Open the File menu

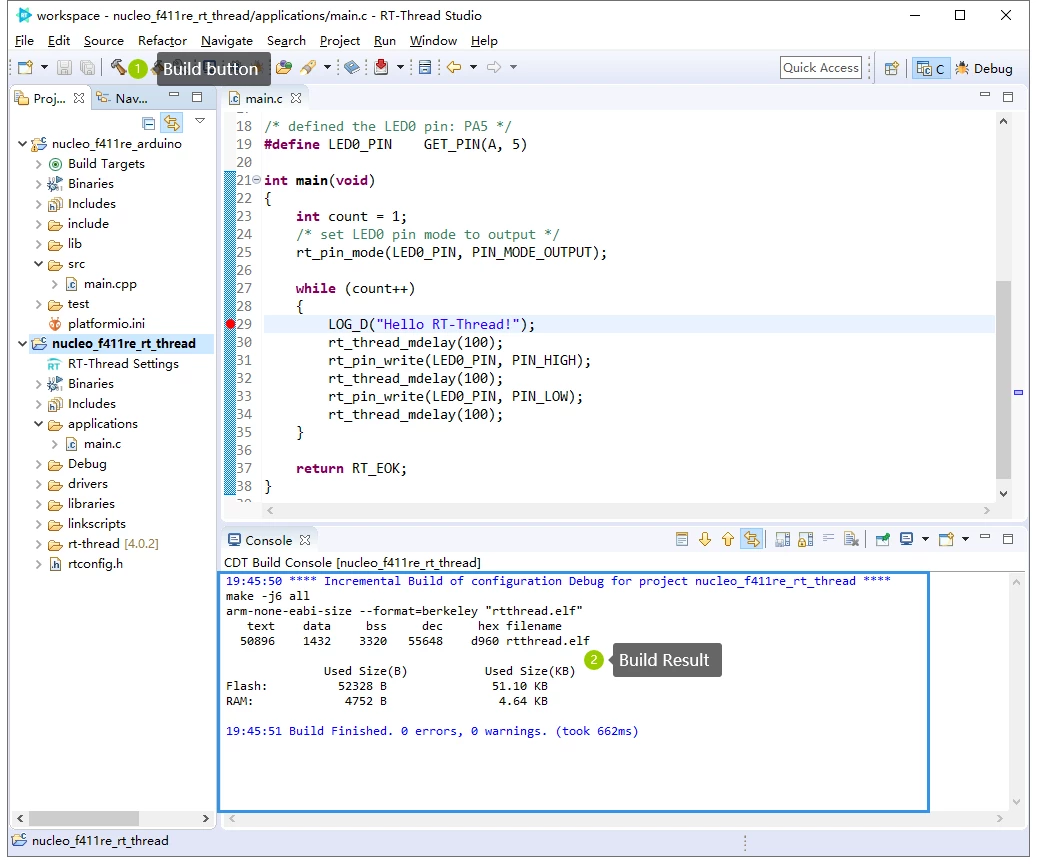(x=24, y=40)
